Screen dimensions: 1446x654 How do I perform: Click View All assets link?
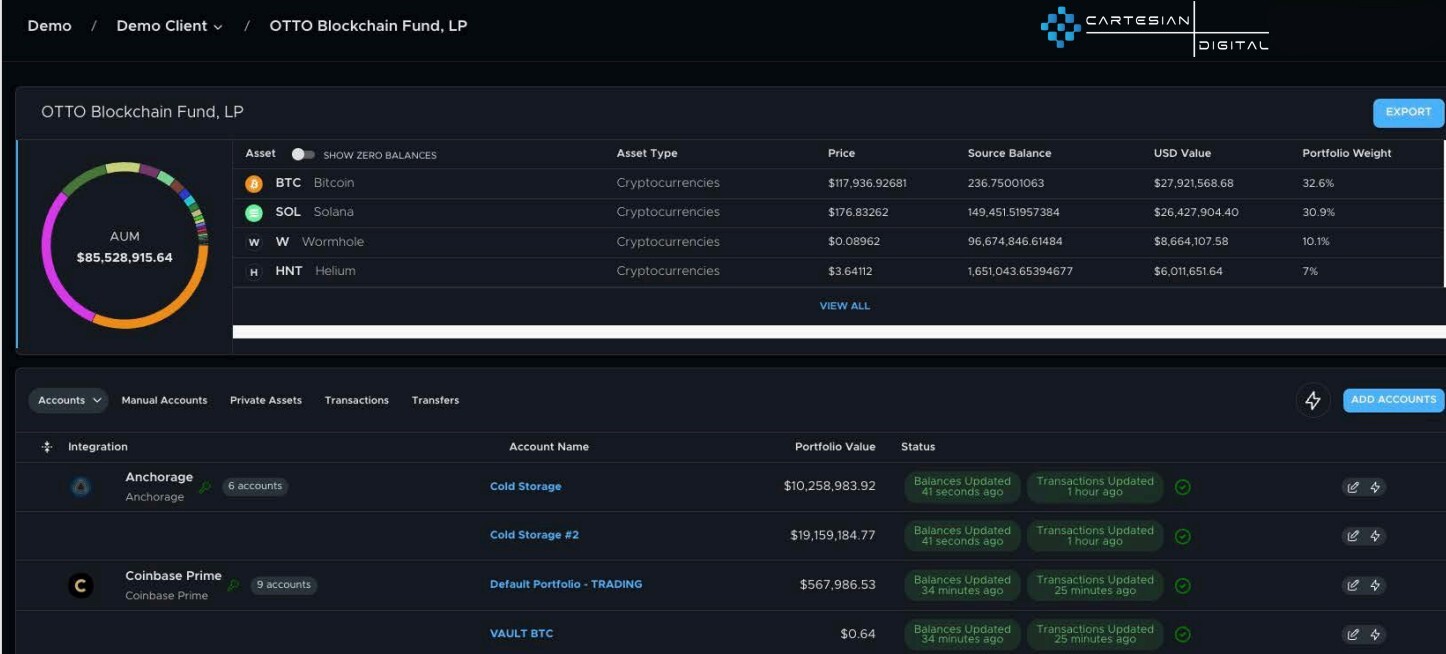(845, 306)
